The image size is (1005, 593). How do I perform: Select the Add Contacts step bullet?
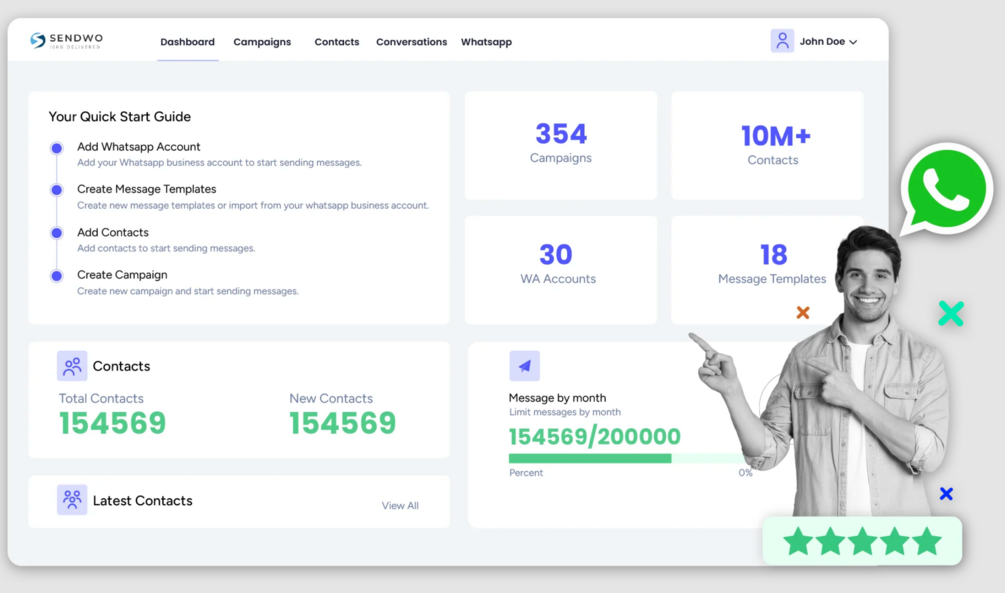coord(56,233)
